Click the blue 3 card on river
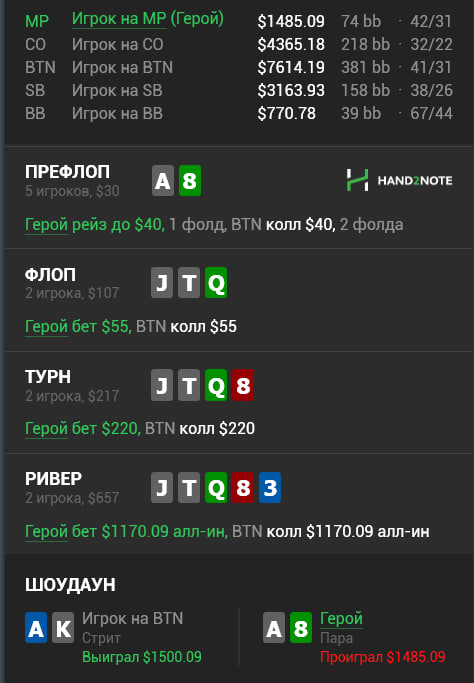Viewport: 474px width, 683px height. (x=270, y=487)
